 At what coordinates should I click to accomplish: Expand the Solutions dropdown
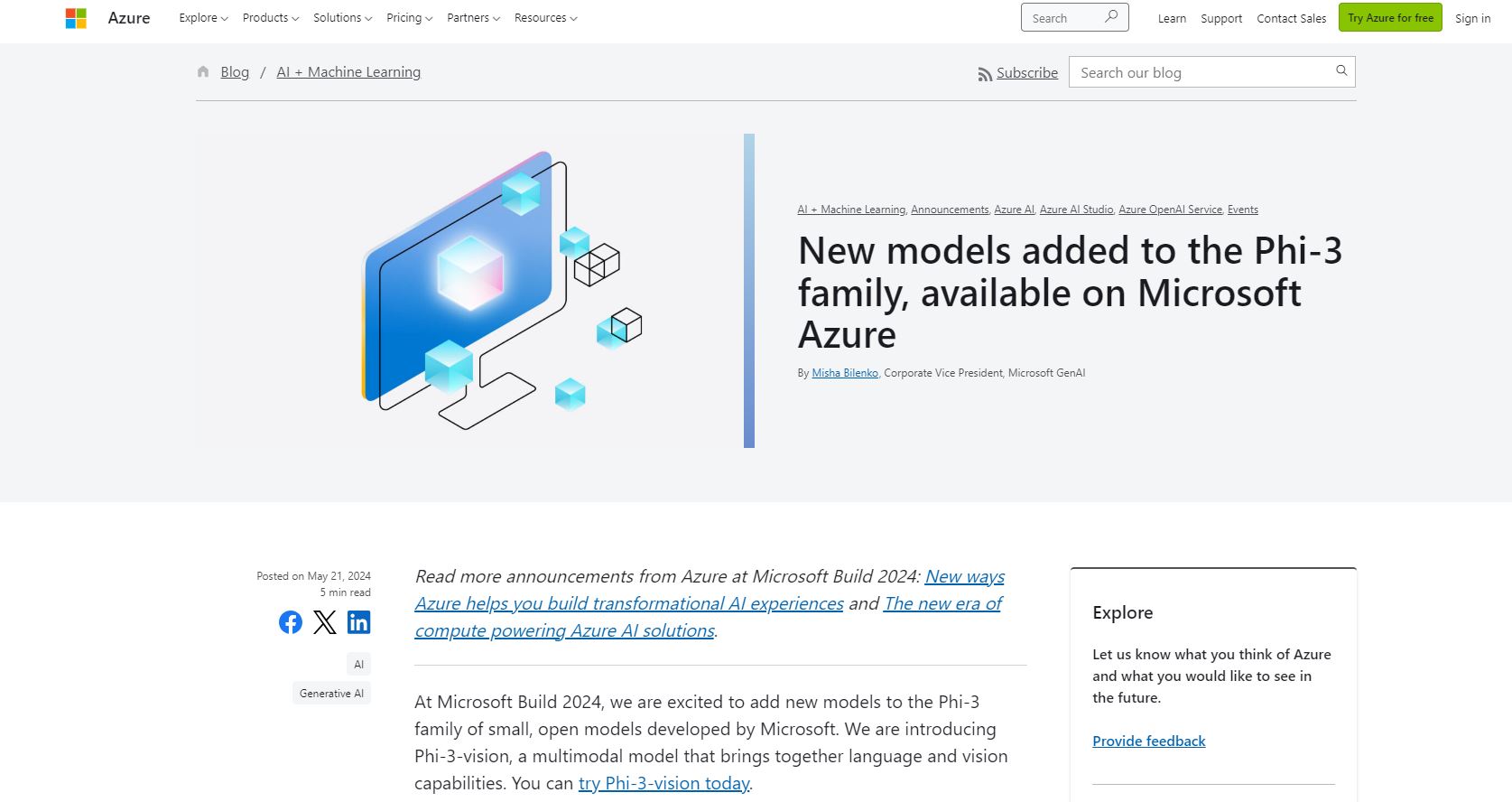coord(342,18)
